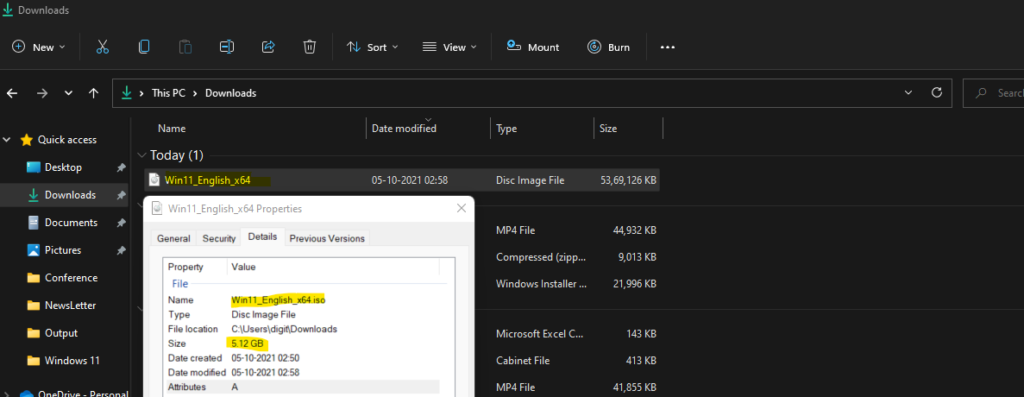The image size is (1024, 397).
Task: Switch to Details tab in Properties
Action: pyautogui.click(x=263, y=236)
